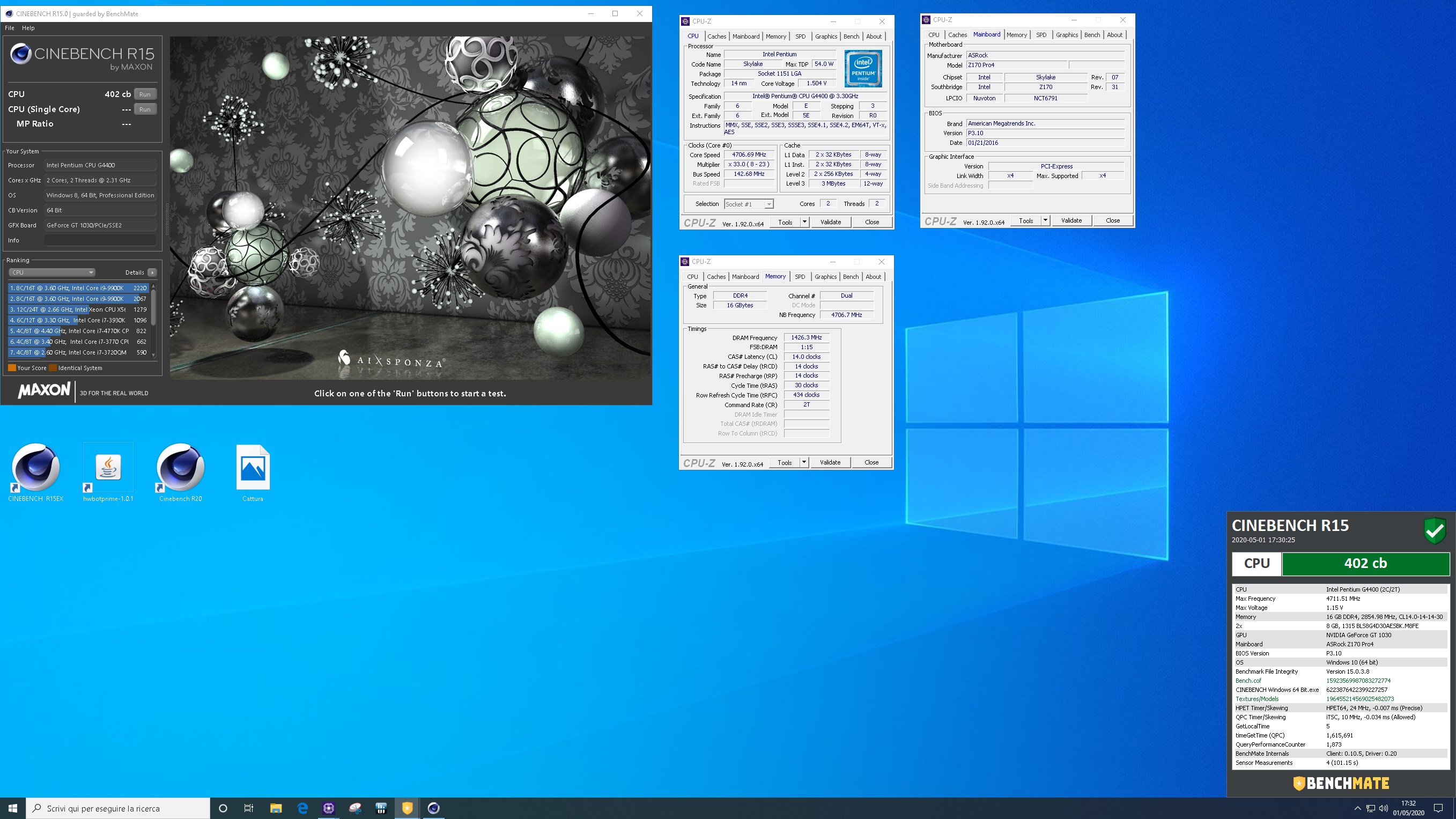Open Cinebench R20 desktop shortcut
Viewport: 1456px width, 819px height.
click(x=180, y=473)
